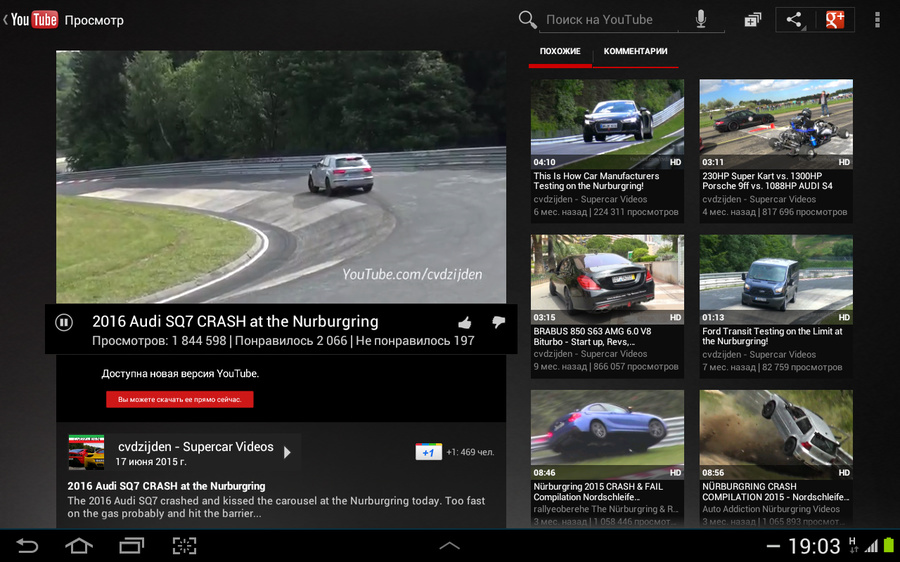Click 'Вы можете скачать ее прямо сейчас' button

180,400
